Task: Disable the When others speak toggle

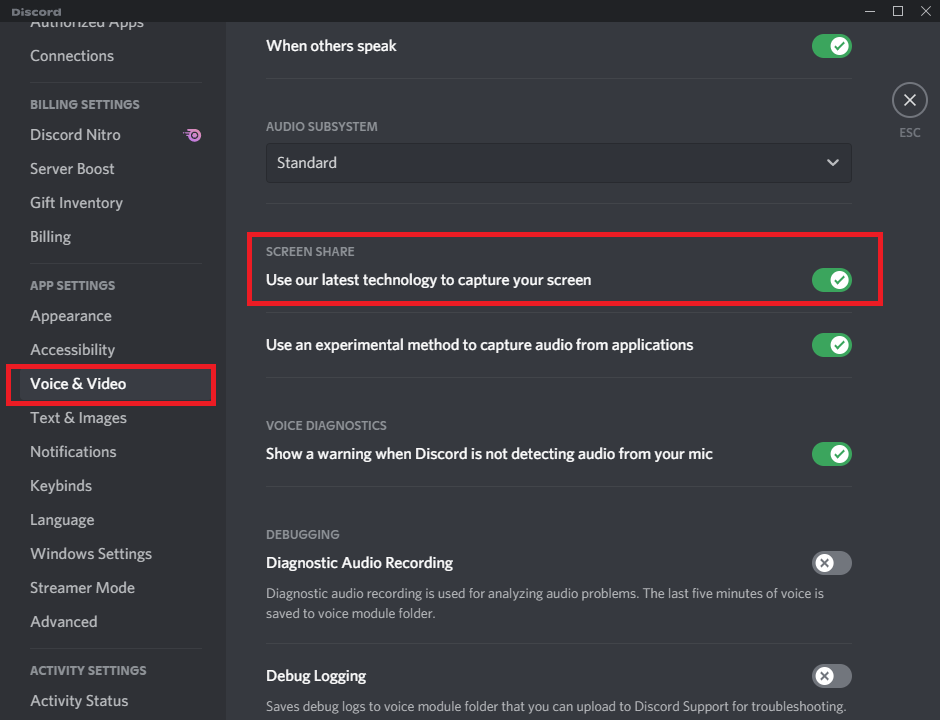Action: [x=831, y=45]
